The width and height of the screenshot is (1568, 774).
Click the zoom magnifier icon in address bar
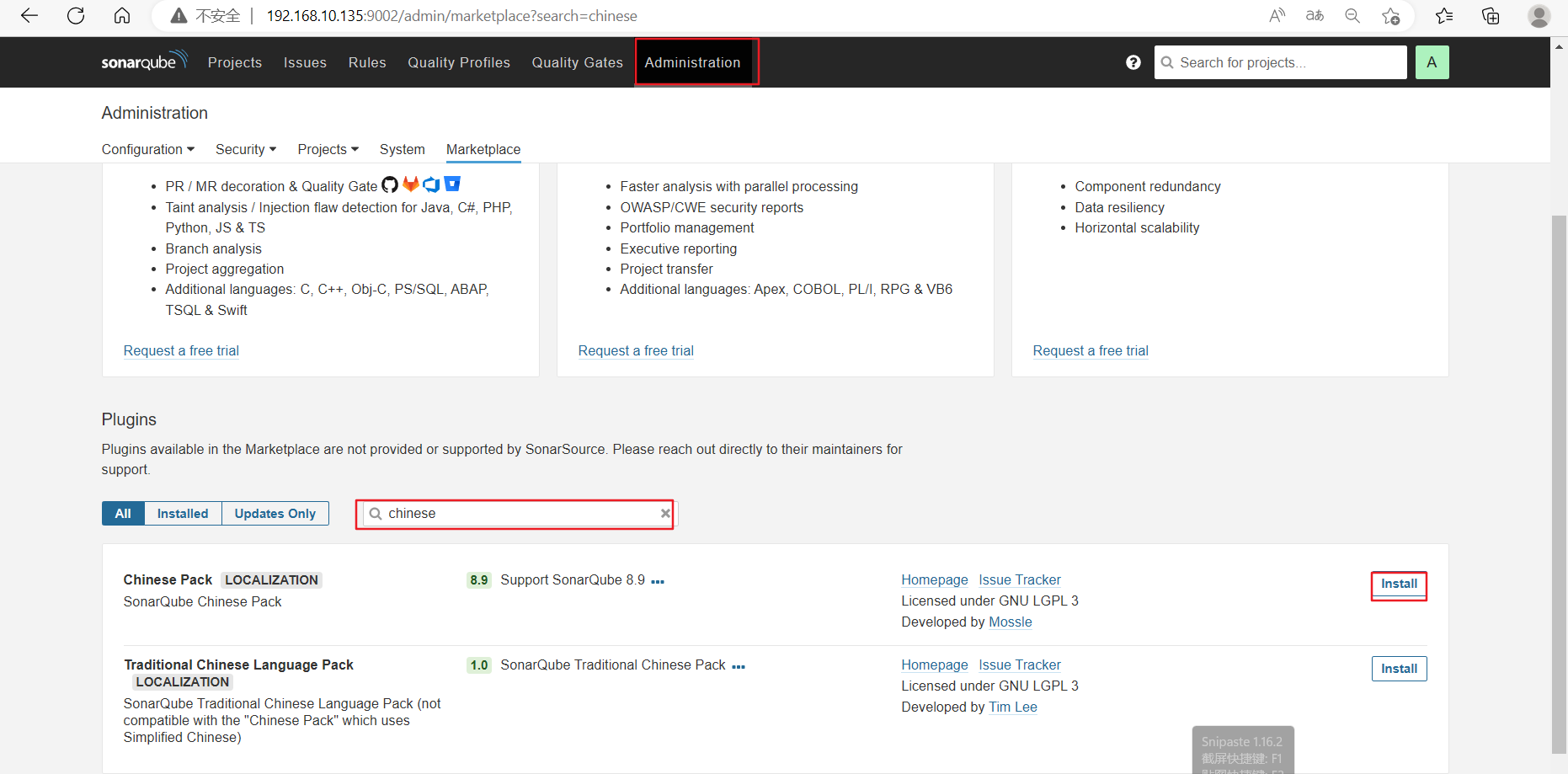pos(1352,16)
